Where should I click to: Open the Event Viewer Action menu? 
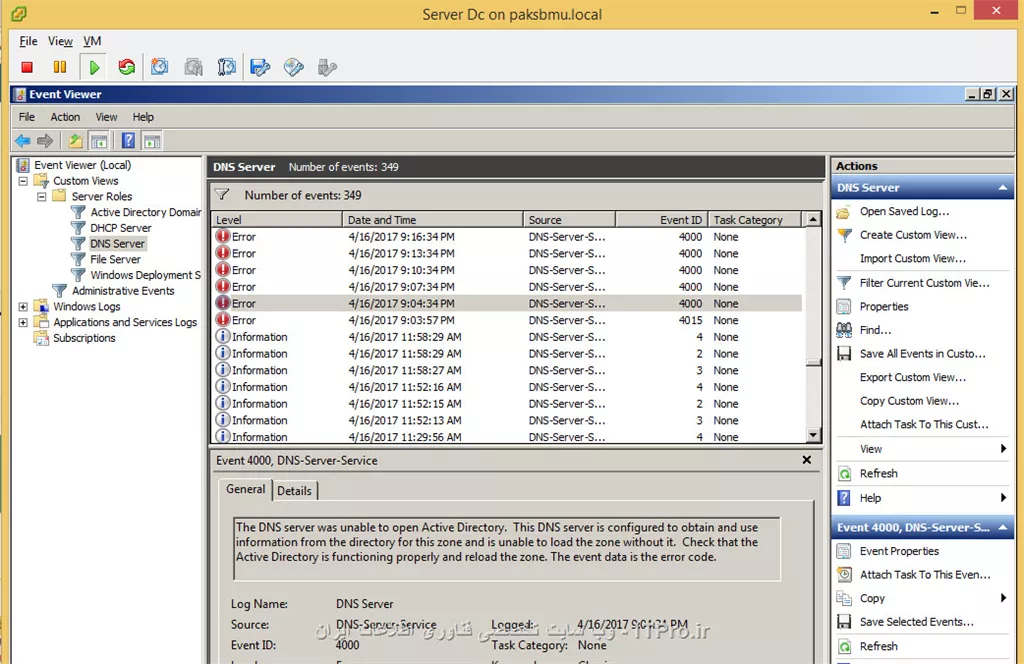pyautogui.click(x=65, y=117)
